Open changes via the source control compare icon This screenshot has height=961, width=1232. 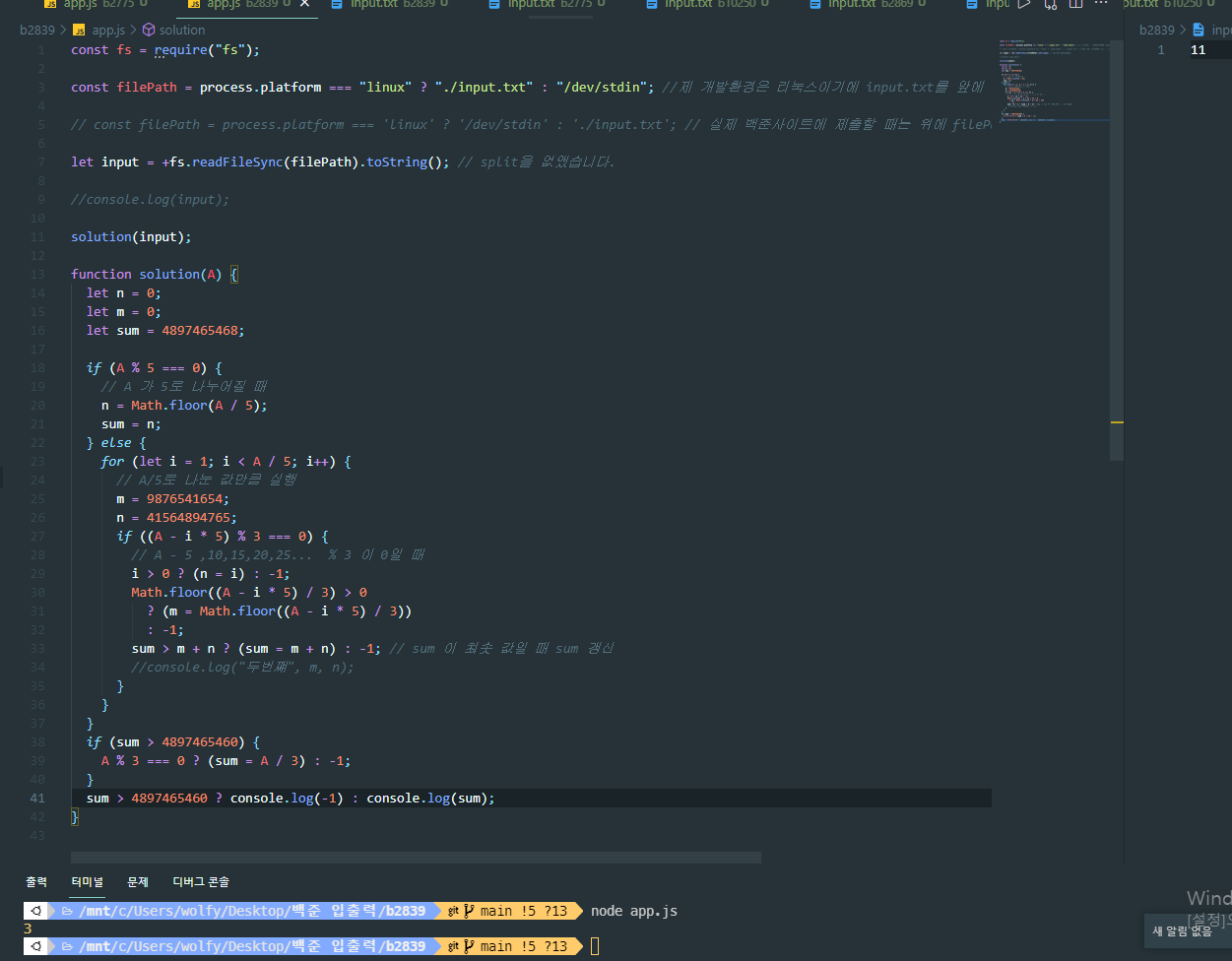point(1050,4)
